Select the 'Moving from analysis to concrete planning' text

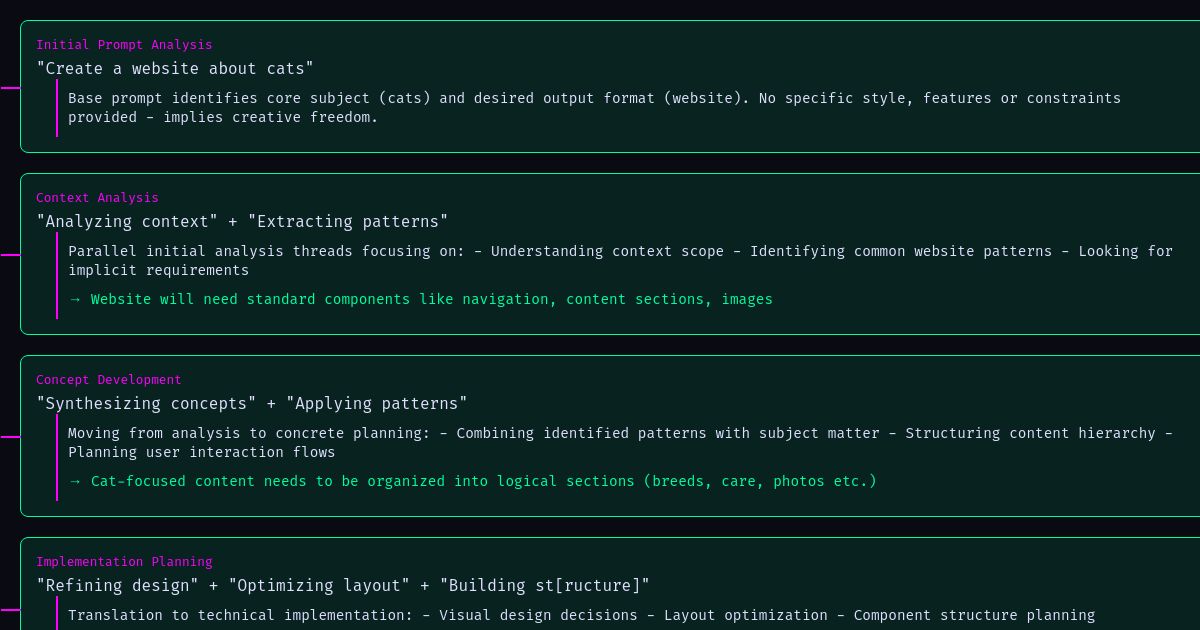pos(620,442)
